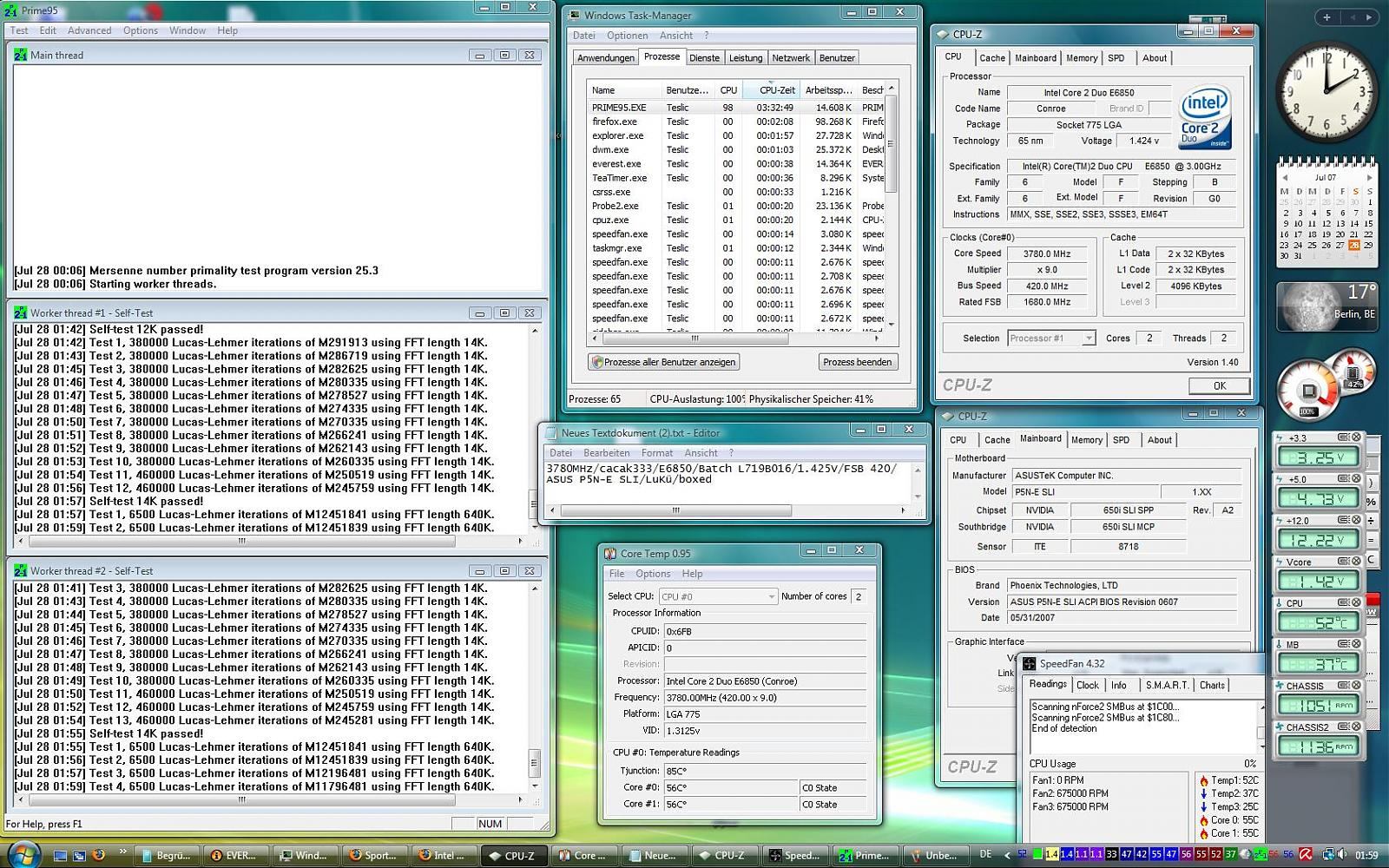Close the Vcore probe monitor

point(1356,562)
